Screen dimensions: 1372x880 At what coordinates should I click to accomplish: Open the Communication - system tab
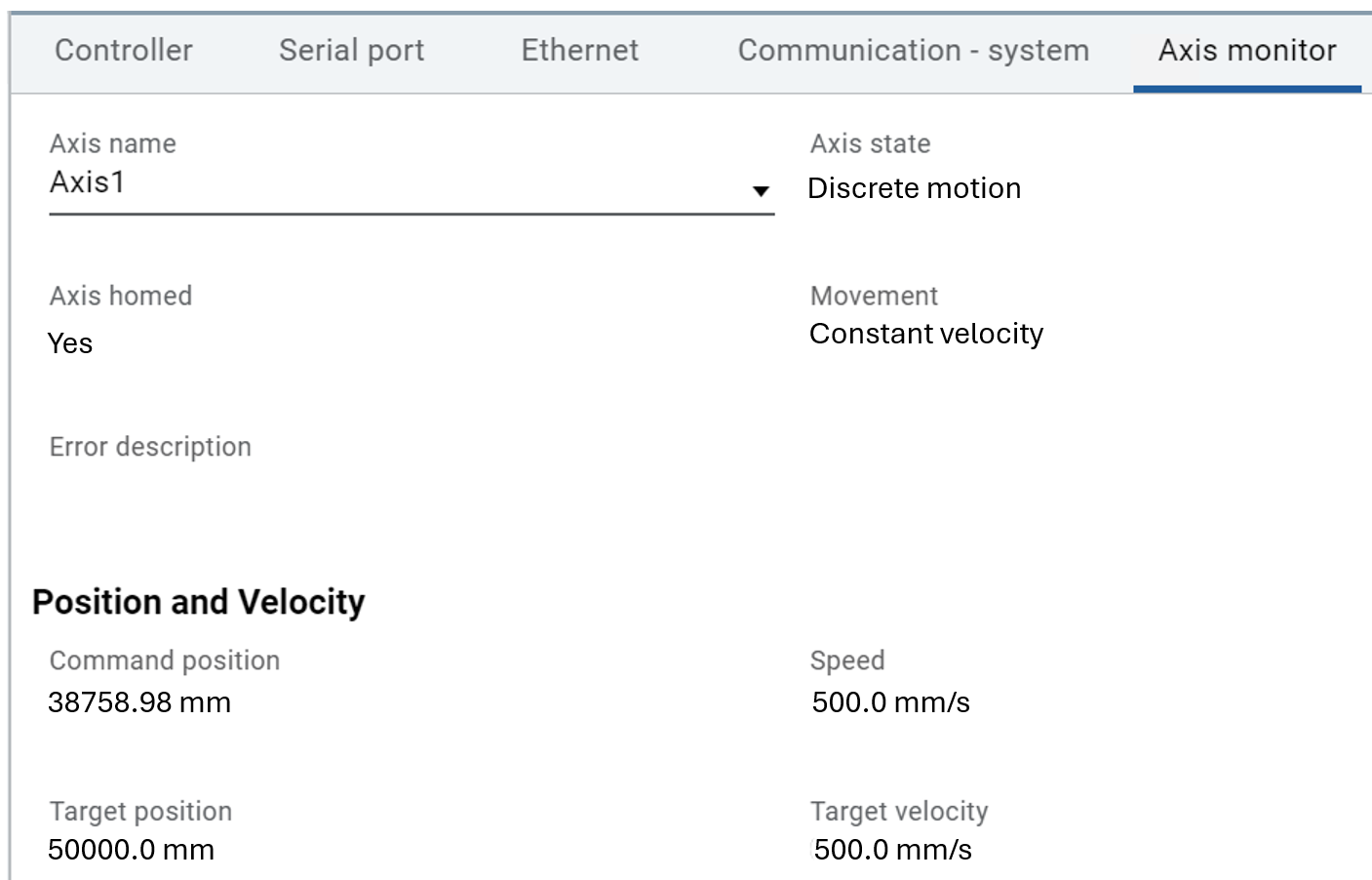(913, 51)
